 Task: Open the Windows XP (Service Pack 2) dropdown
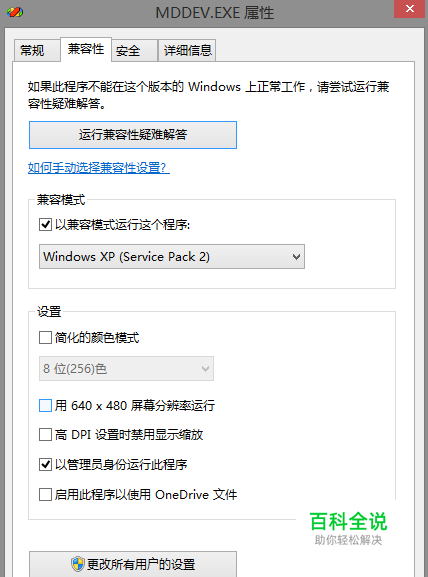click(x=172, y=256)
